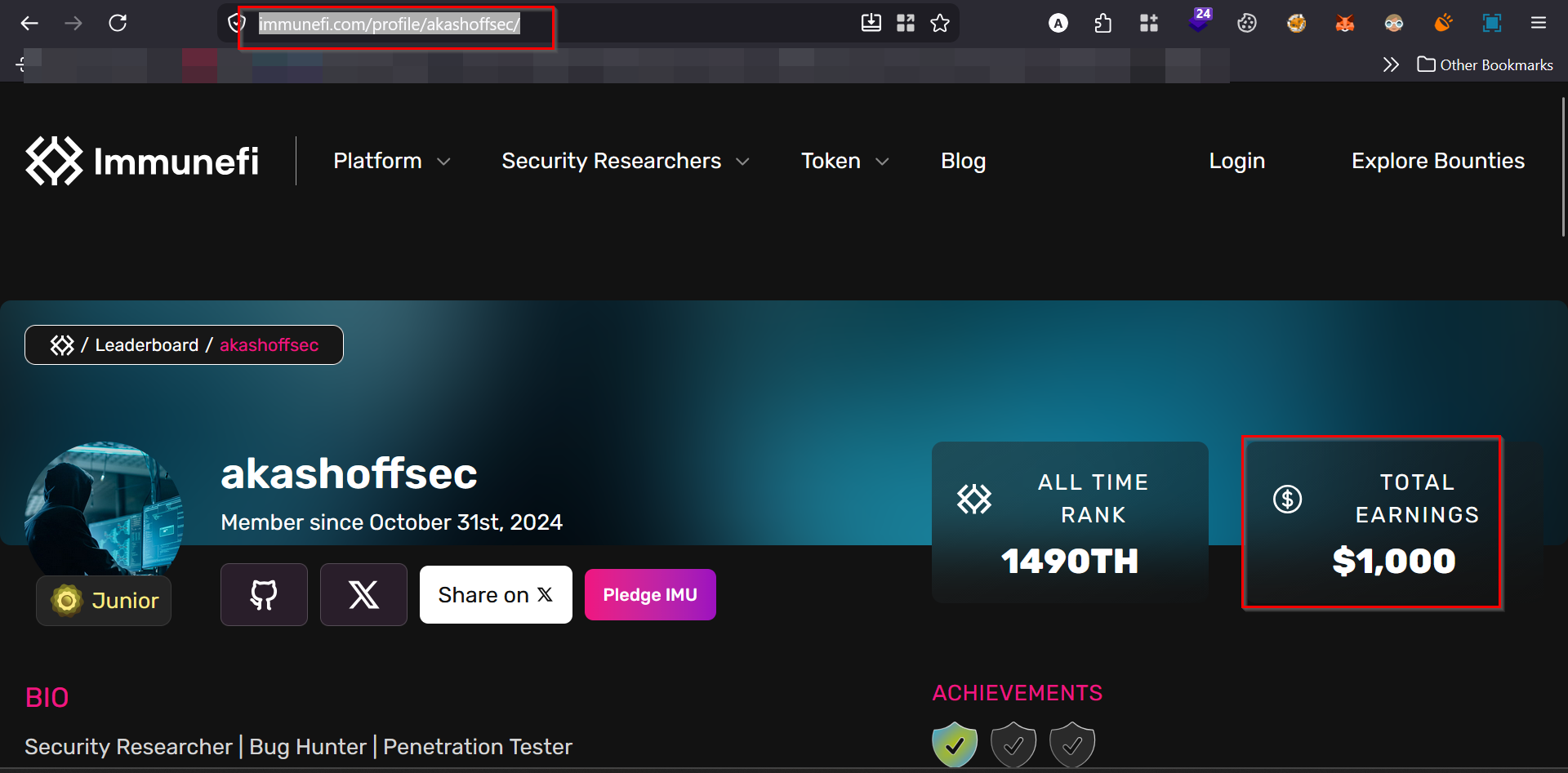Bookmark this page with the star icon
Viewport: 1568px width, 773px height.
pos(940,23)
